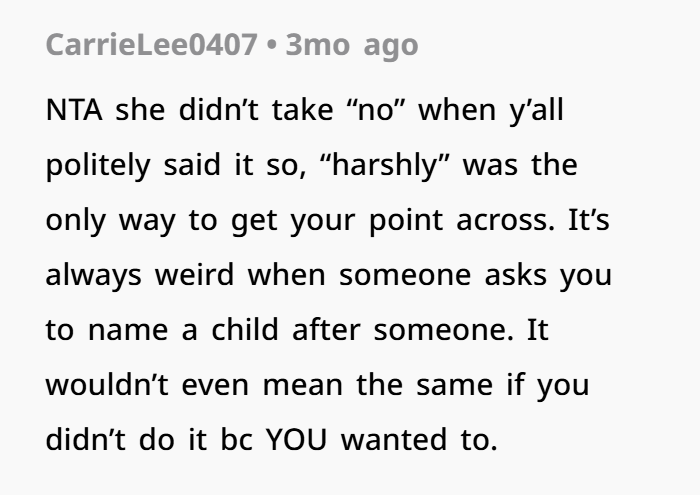Click the word y'all in the first line
This screenshot has width=700, height=495.
536,110
